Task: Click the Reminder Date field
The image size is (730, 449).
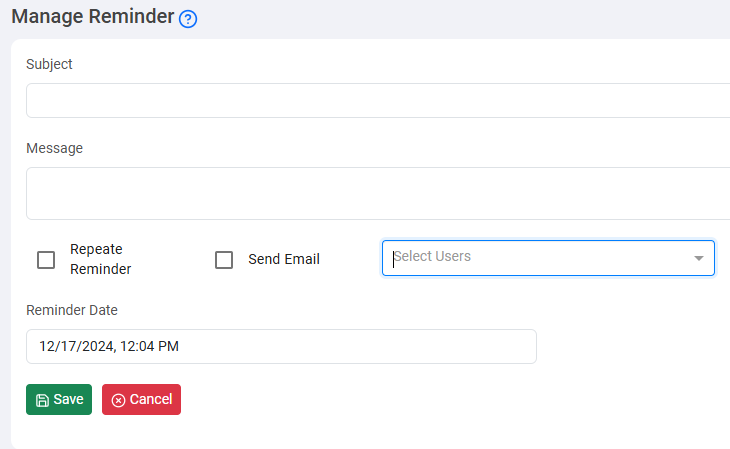Action: tap(281, 347)
